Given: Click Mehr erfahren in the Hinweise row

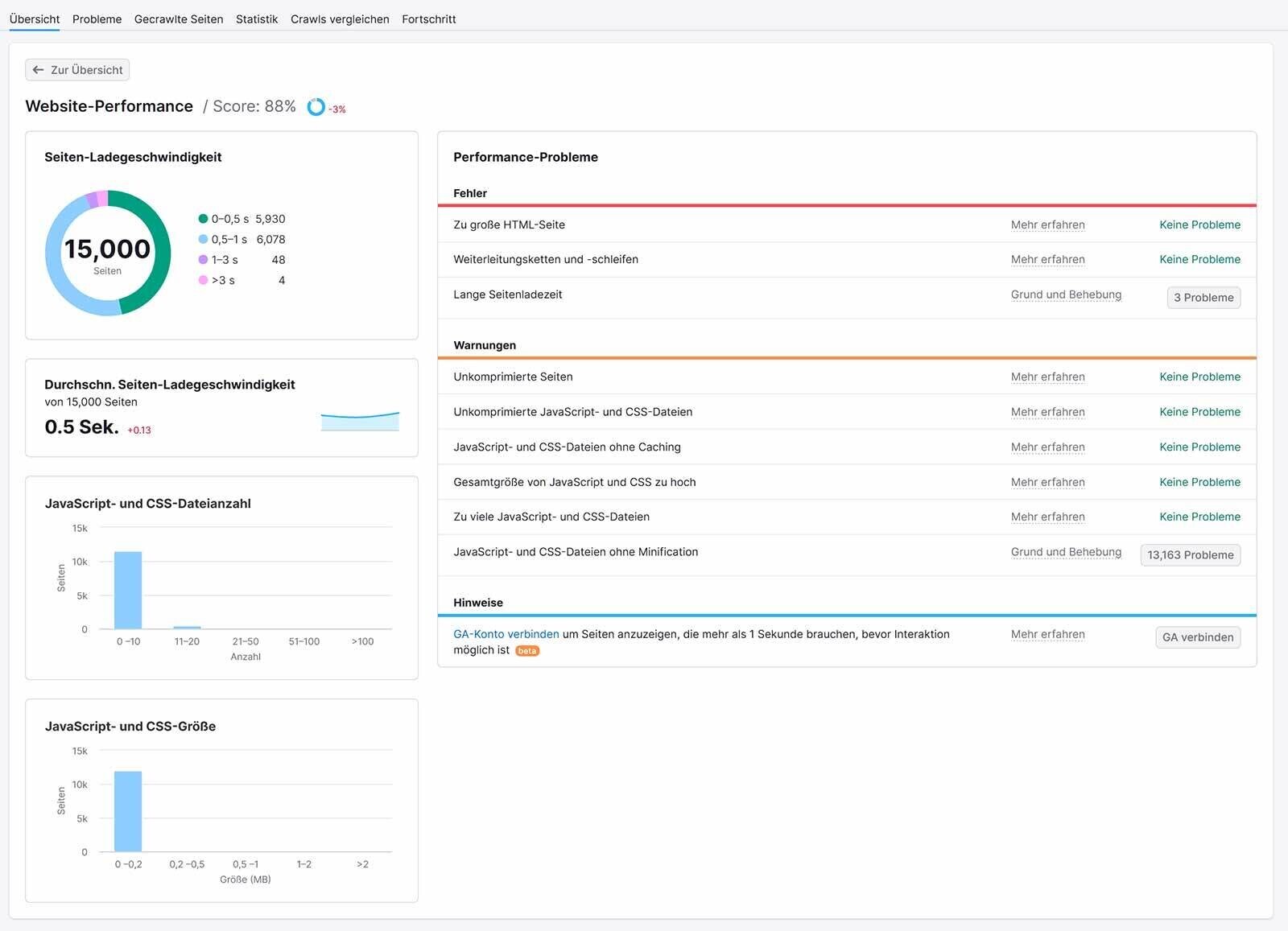Looking at the screenshot, I should tap(1048, 634).
